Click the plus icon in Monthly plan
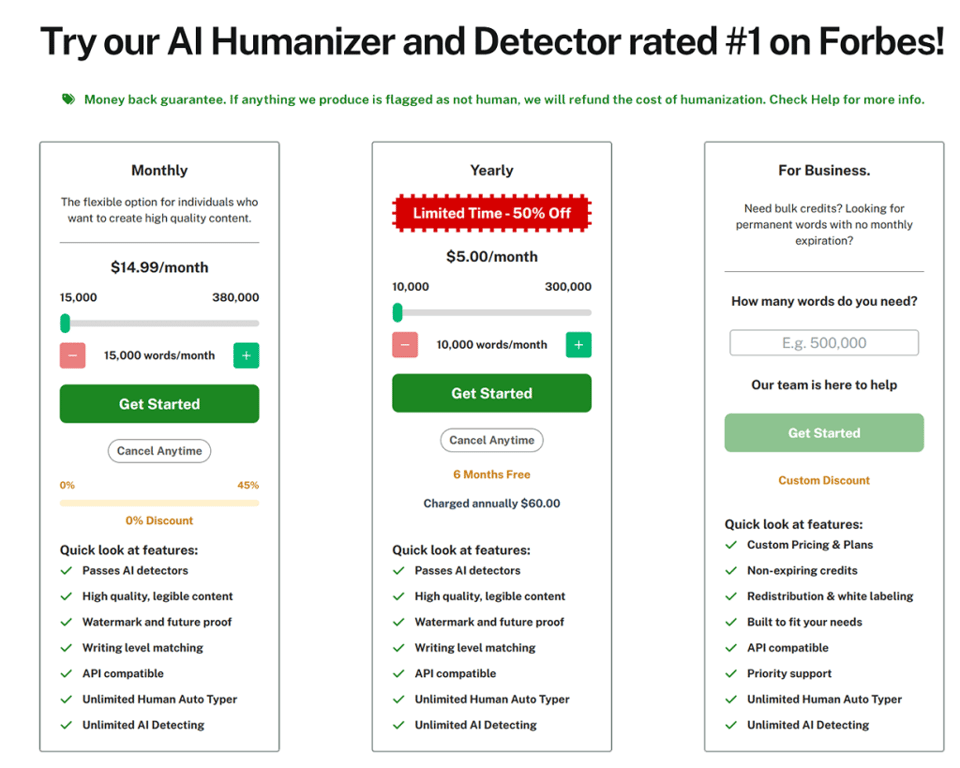Screen dimensions: 960x768 tap(246, 355)
